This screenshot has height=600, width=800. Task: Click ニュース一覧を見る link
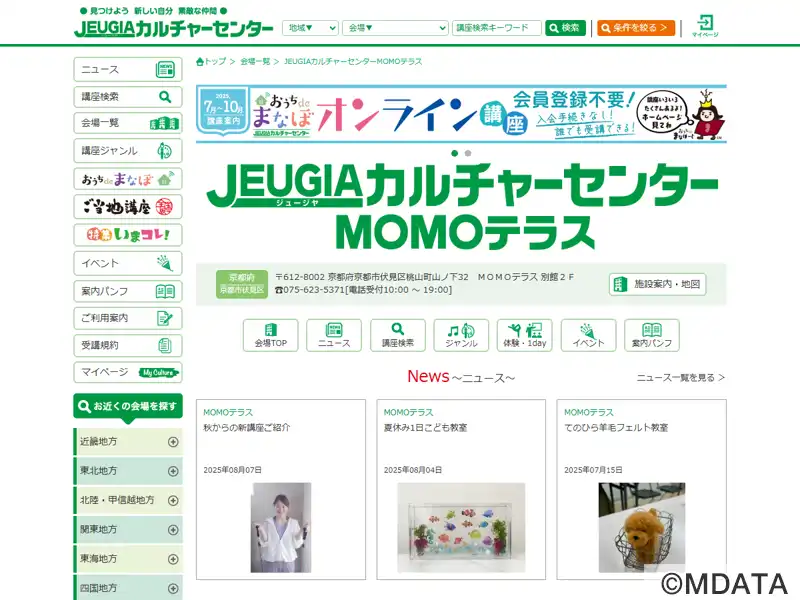point(681,378)
